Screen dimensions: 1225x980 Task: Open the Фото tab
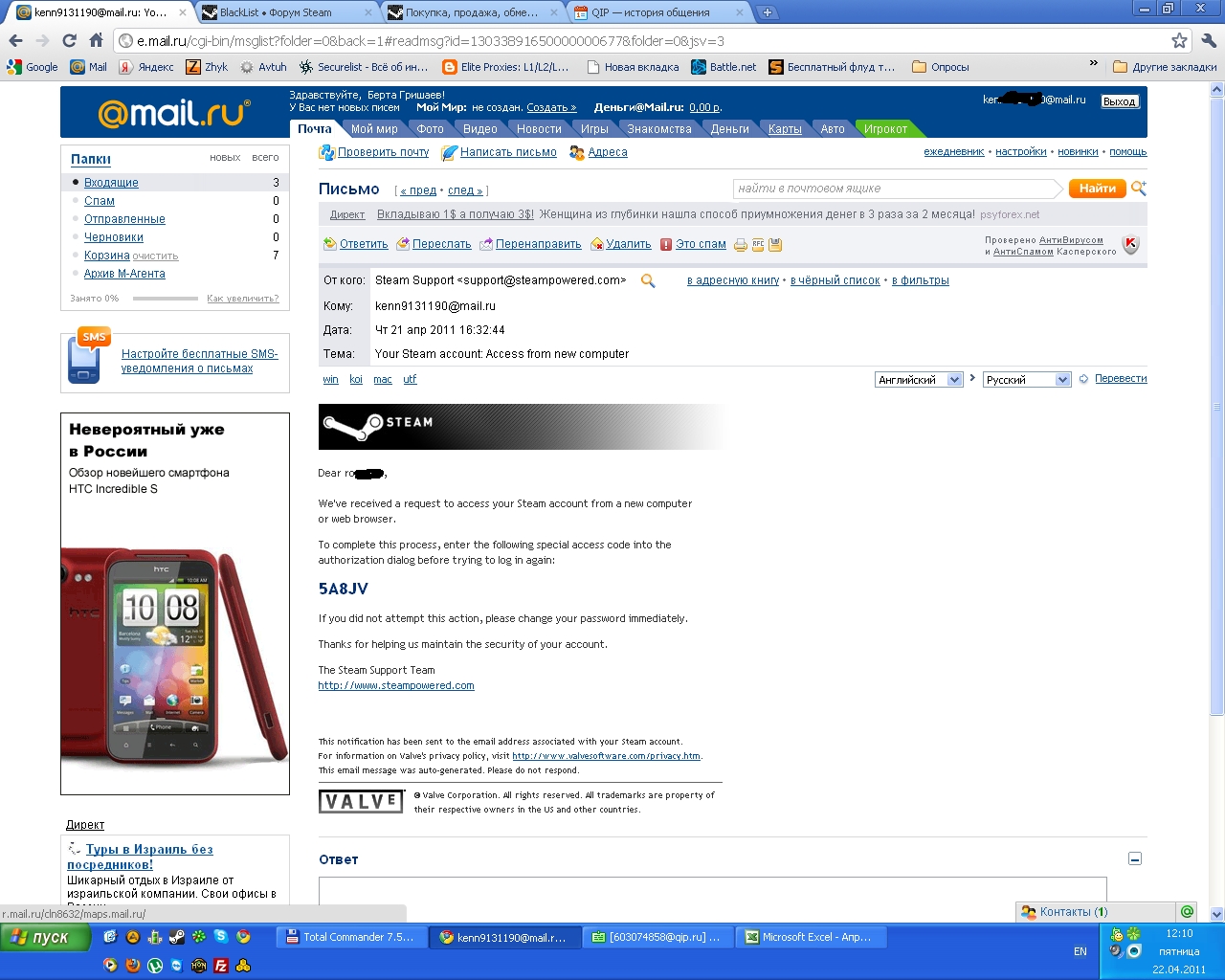[431, 129]
